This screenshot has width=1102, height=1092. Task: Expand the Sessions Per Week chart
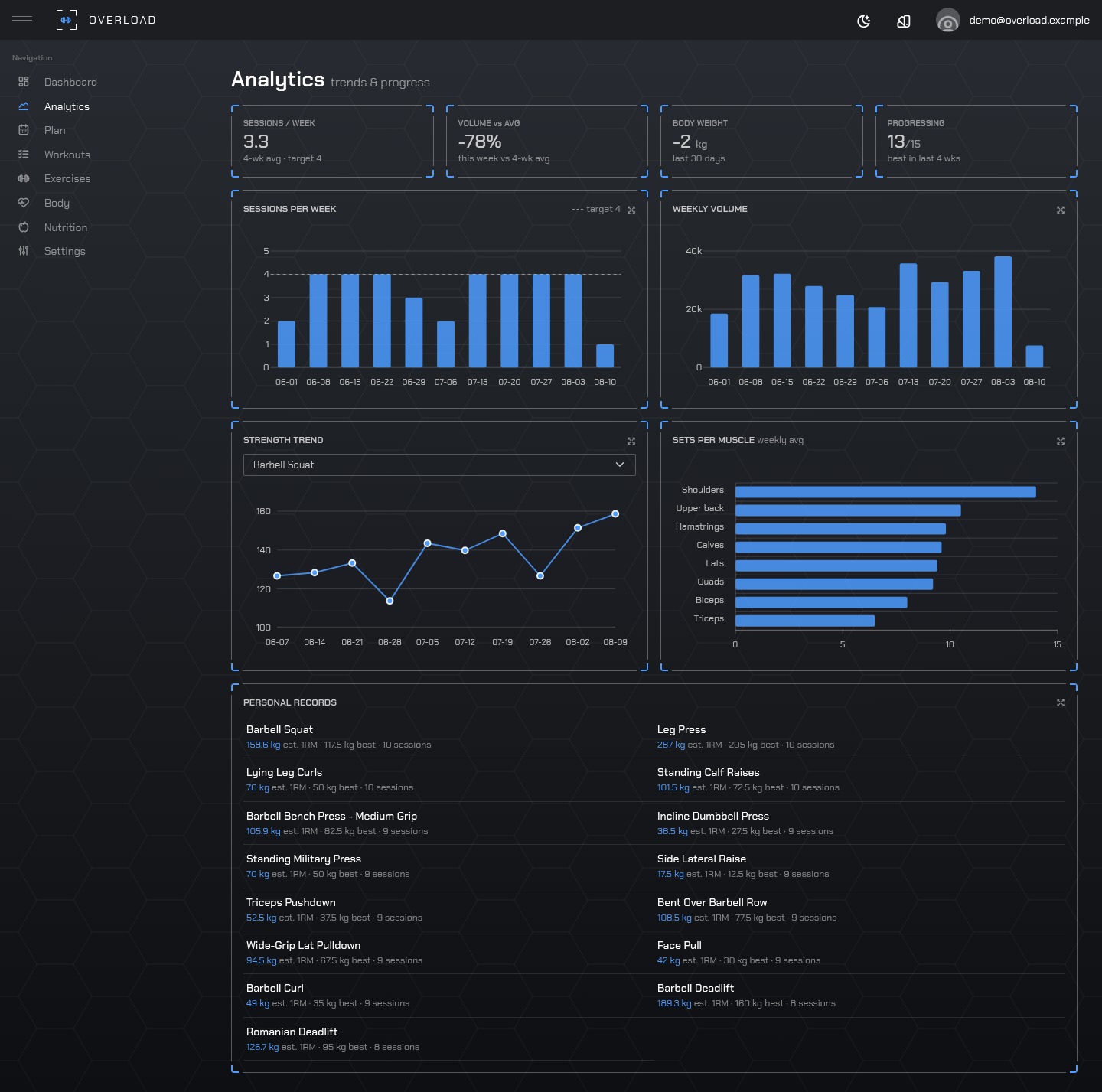(x=631, y=210)
